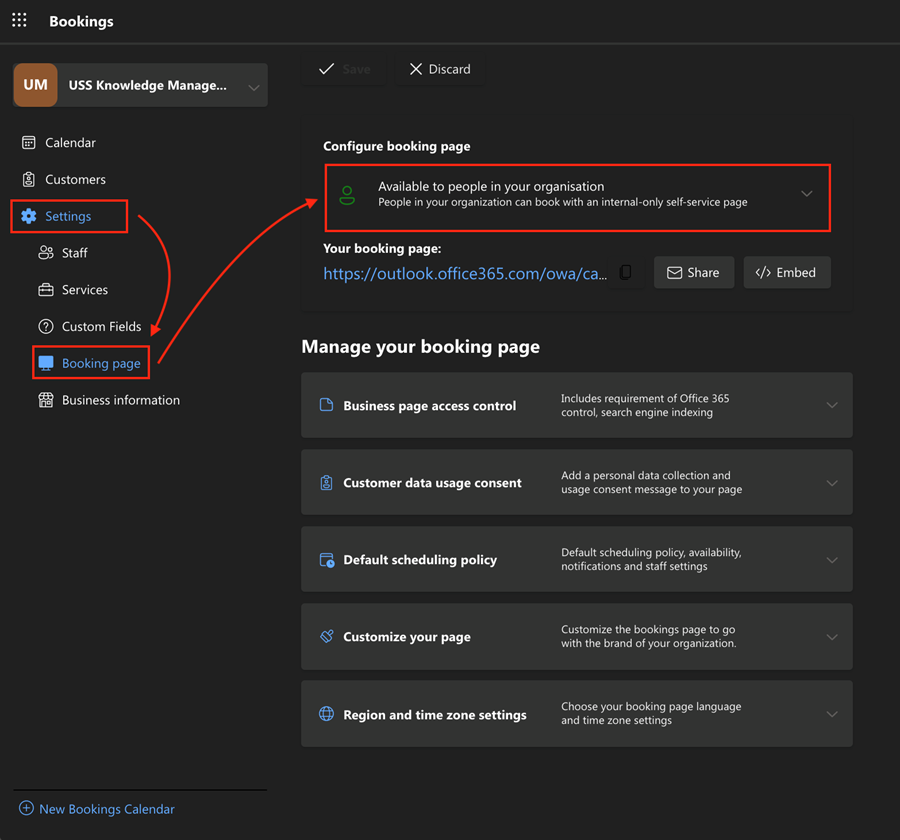900x840 pixels.
Task: Select Booking page in sidebar
Action: tap(101, 363)
